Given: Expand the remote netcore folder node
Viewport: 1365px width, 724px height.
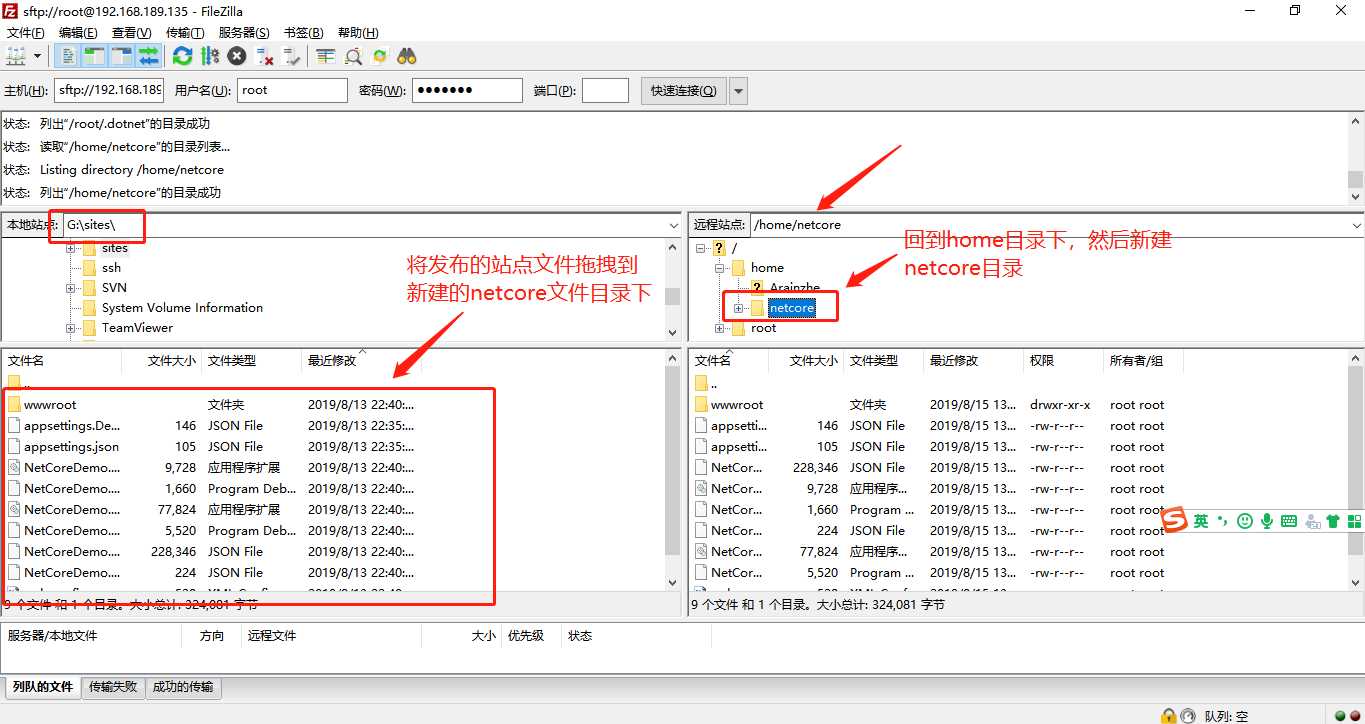Looking at the screenshot, I should coord(738,308).
